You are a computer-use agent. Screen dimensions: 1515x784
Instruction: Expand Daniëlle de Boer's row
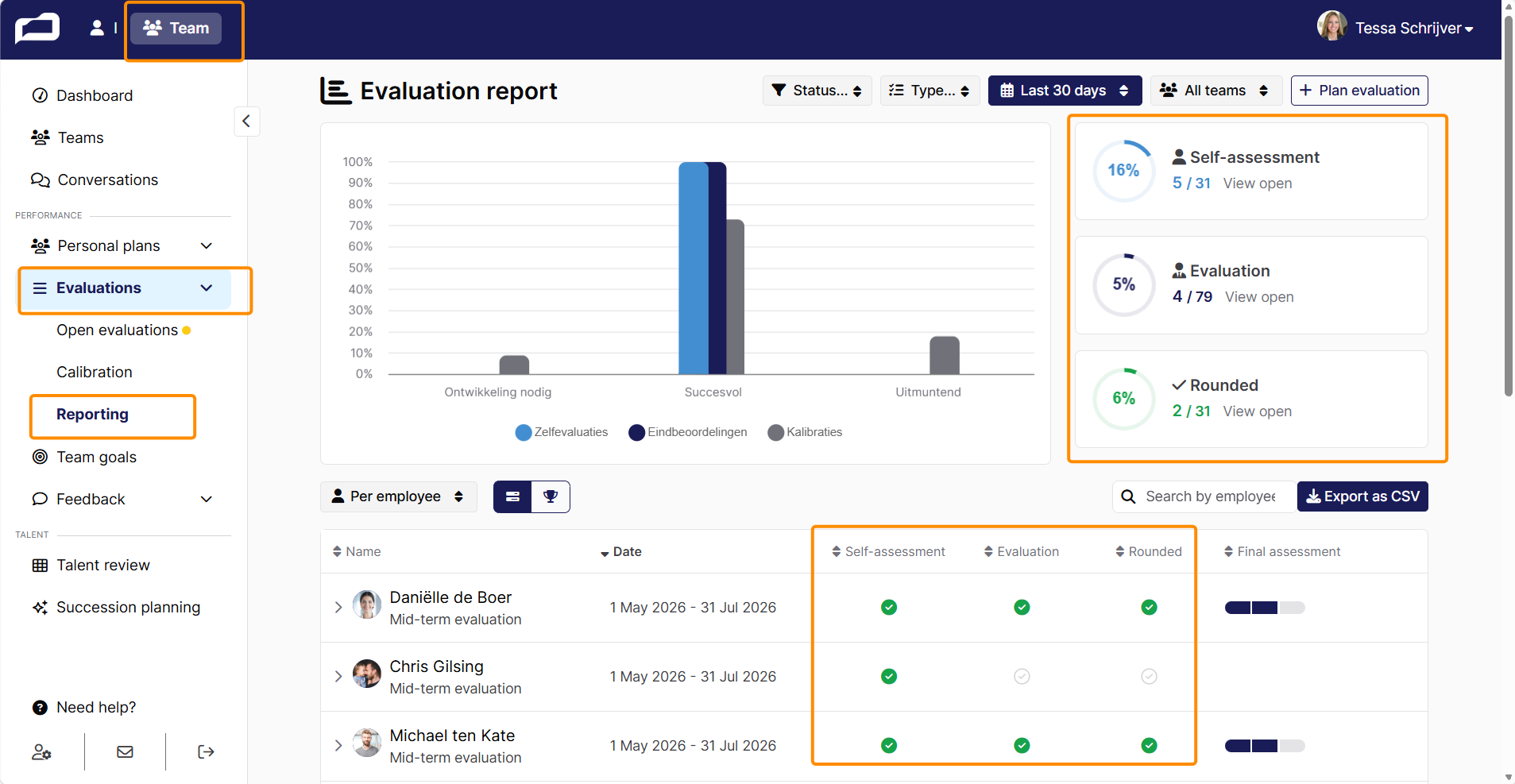(x=338, y=608)
